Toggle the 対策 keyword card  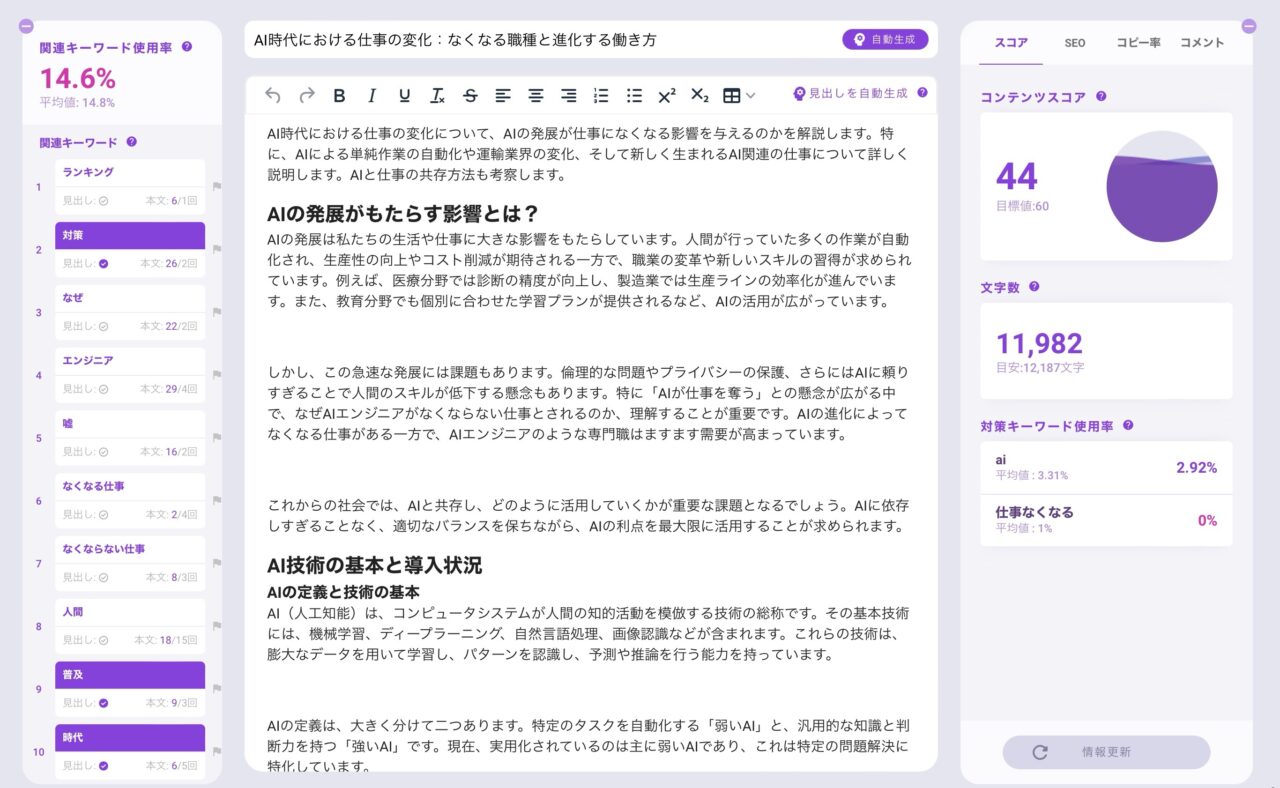pyautogui.click(x=130, y=235)
